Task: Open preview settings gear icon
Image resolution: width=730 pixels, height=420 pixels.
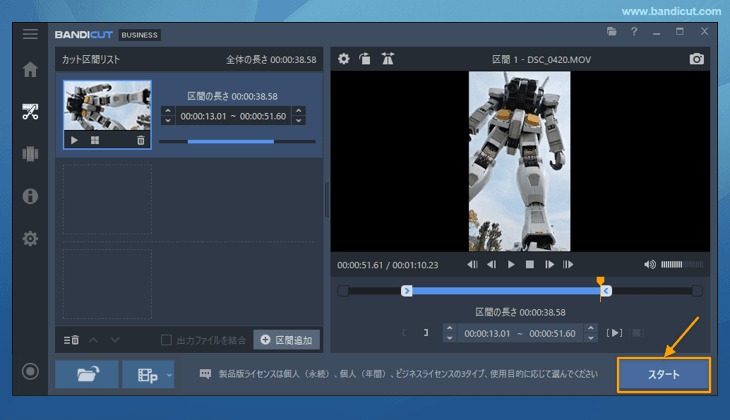Action: 344,59
